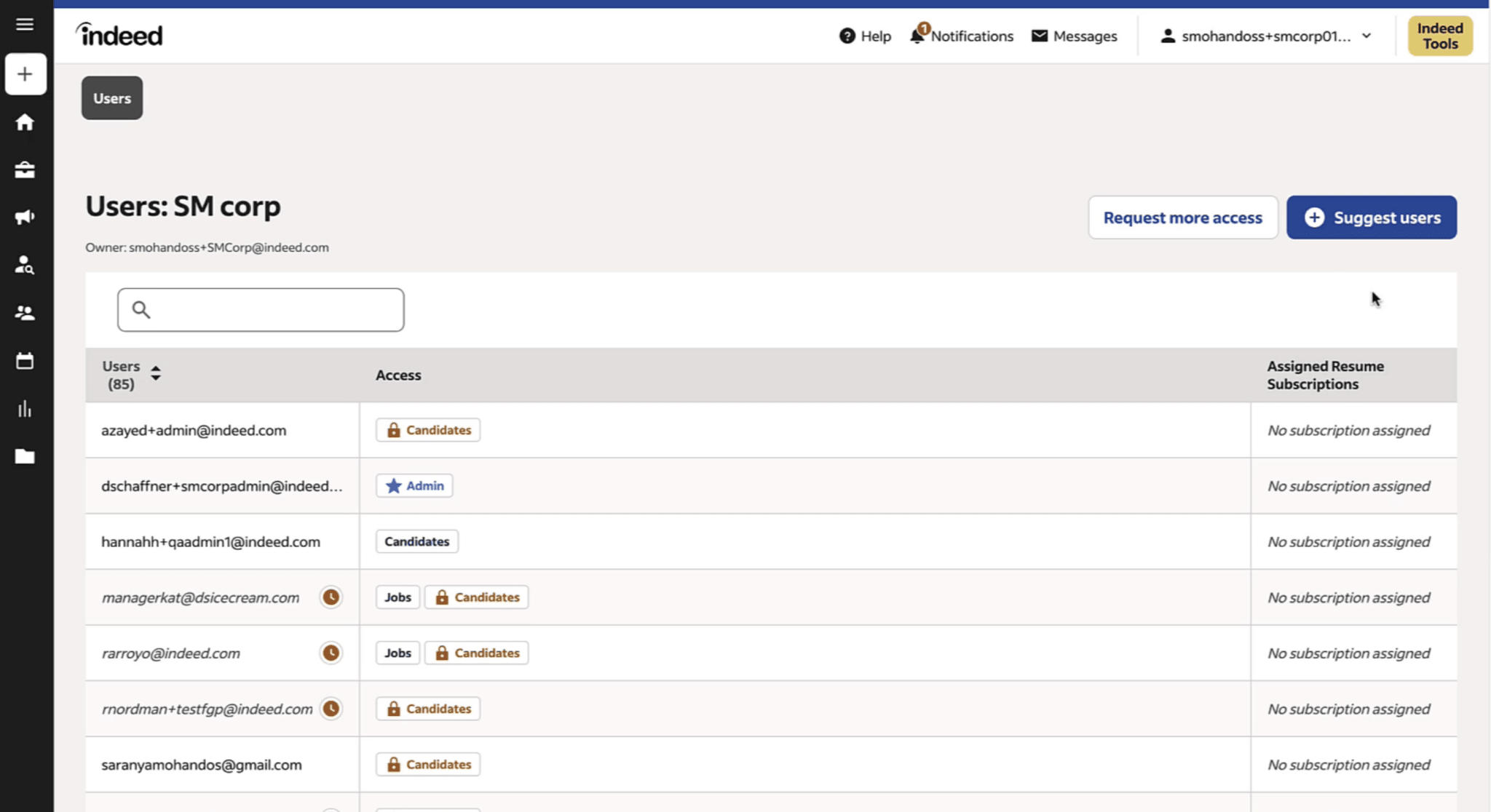View the Analytics bar chart icon
Image resolution: width=1491 pixels, height=812 pixels.
pyautogui.click(x=25, y=408)
